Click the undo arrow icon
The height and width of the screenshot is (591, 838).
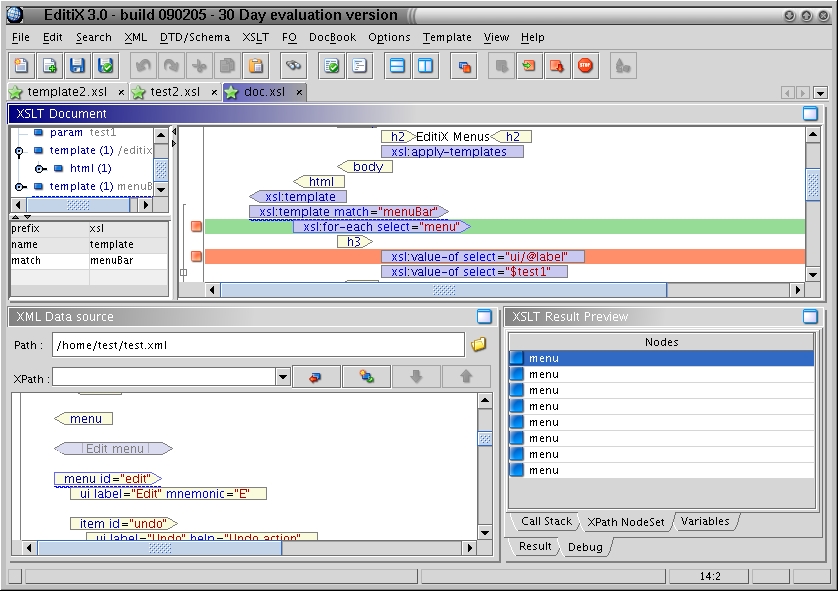(143, 66)
